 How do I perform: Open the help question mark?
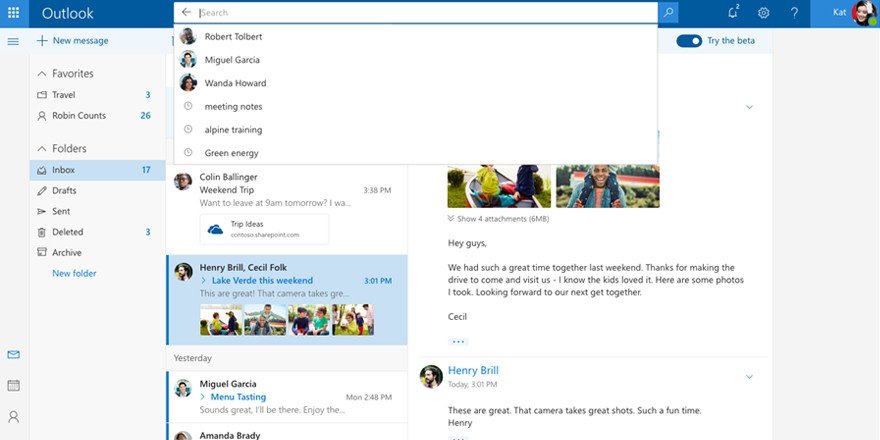tap(794, 13)
